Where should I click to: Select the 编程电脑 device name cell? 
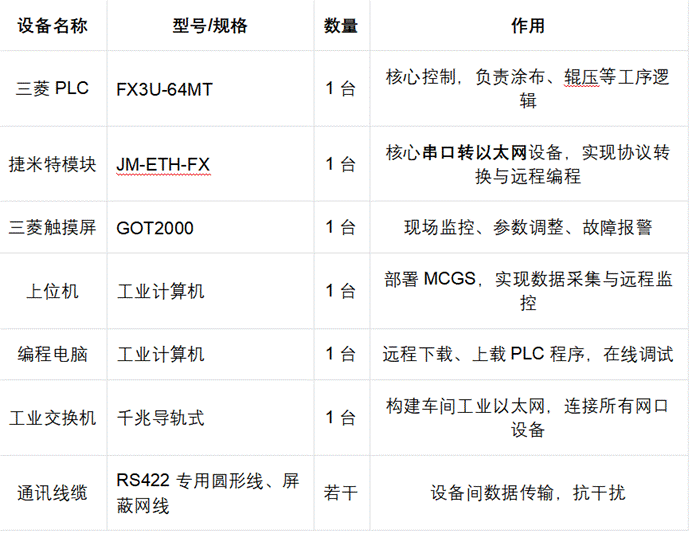tap(53, 354)
